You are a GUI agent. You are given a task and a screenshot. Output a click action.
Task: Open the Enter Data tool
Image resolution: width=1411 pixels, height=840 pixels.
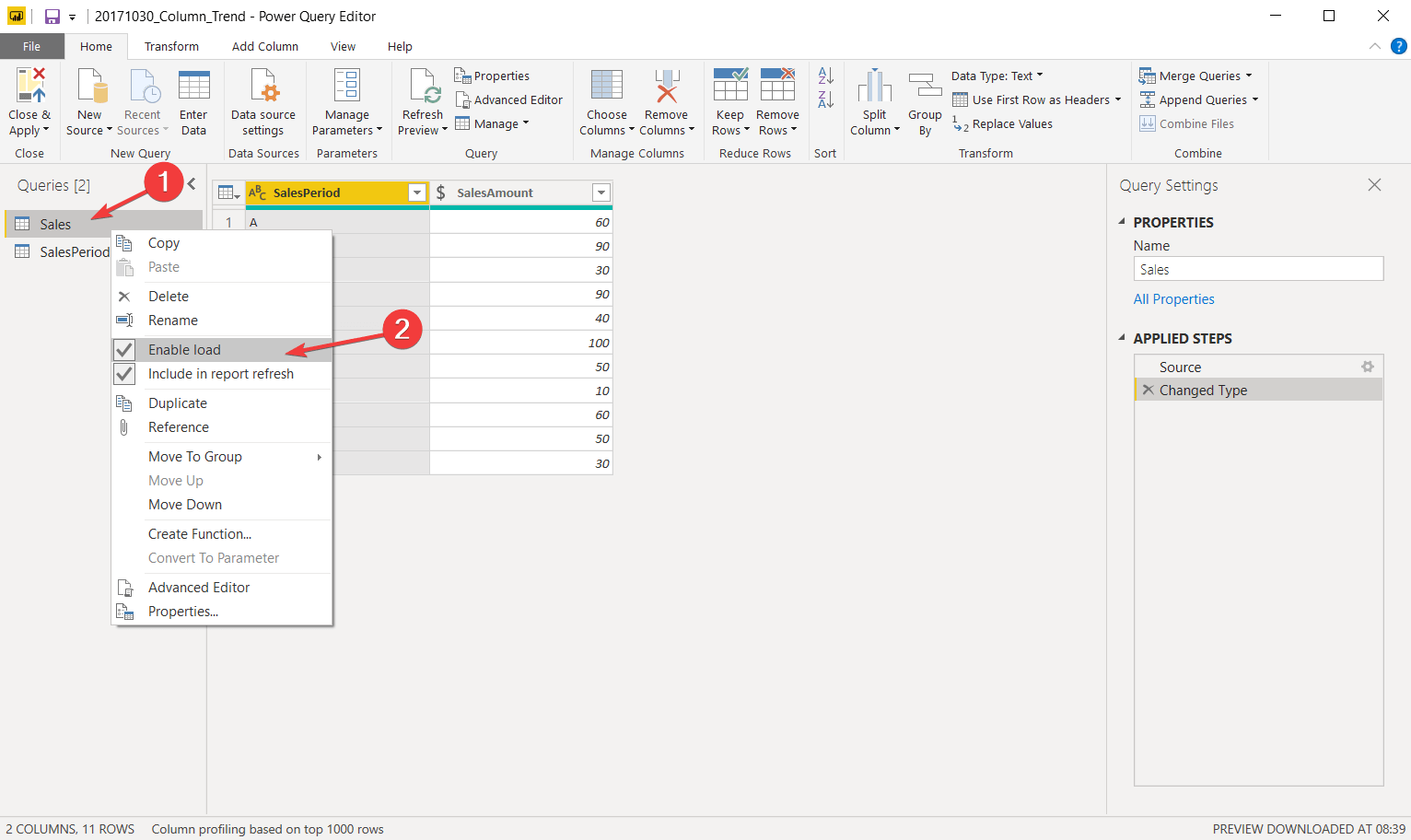[193, 86]
